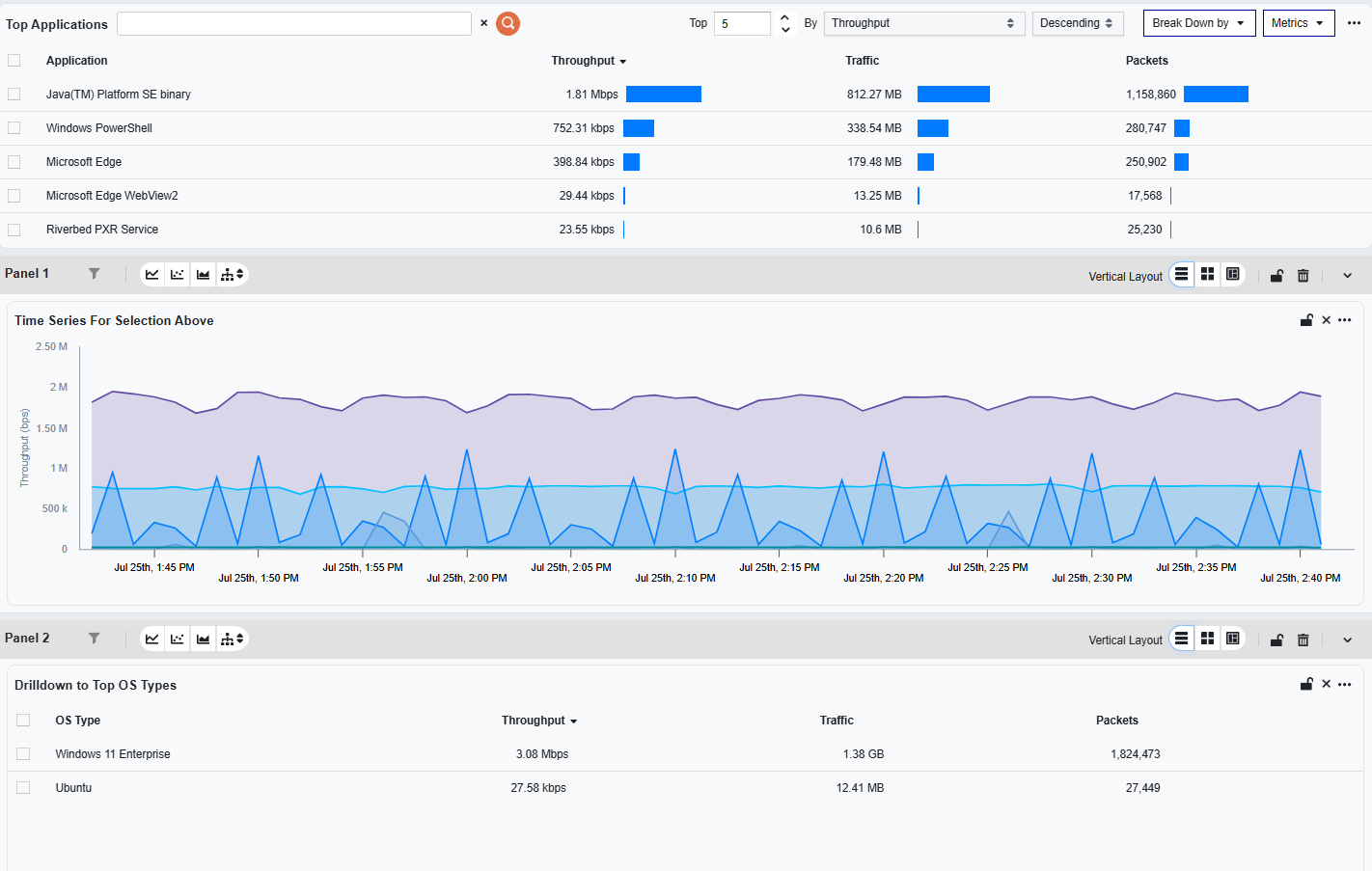1372x871 pixels.
Task: Sort by the Traffic column header
Action: click(862, 61)
